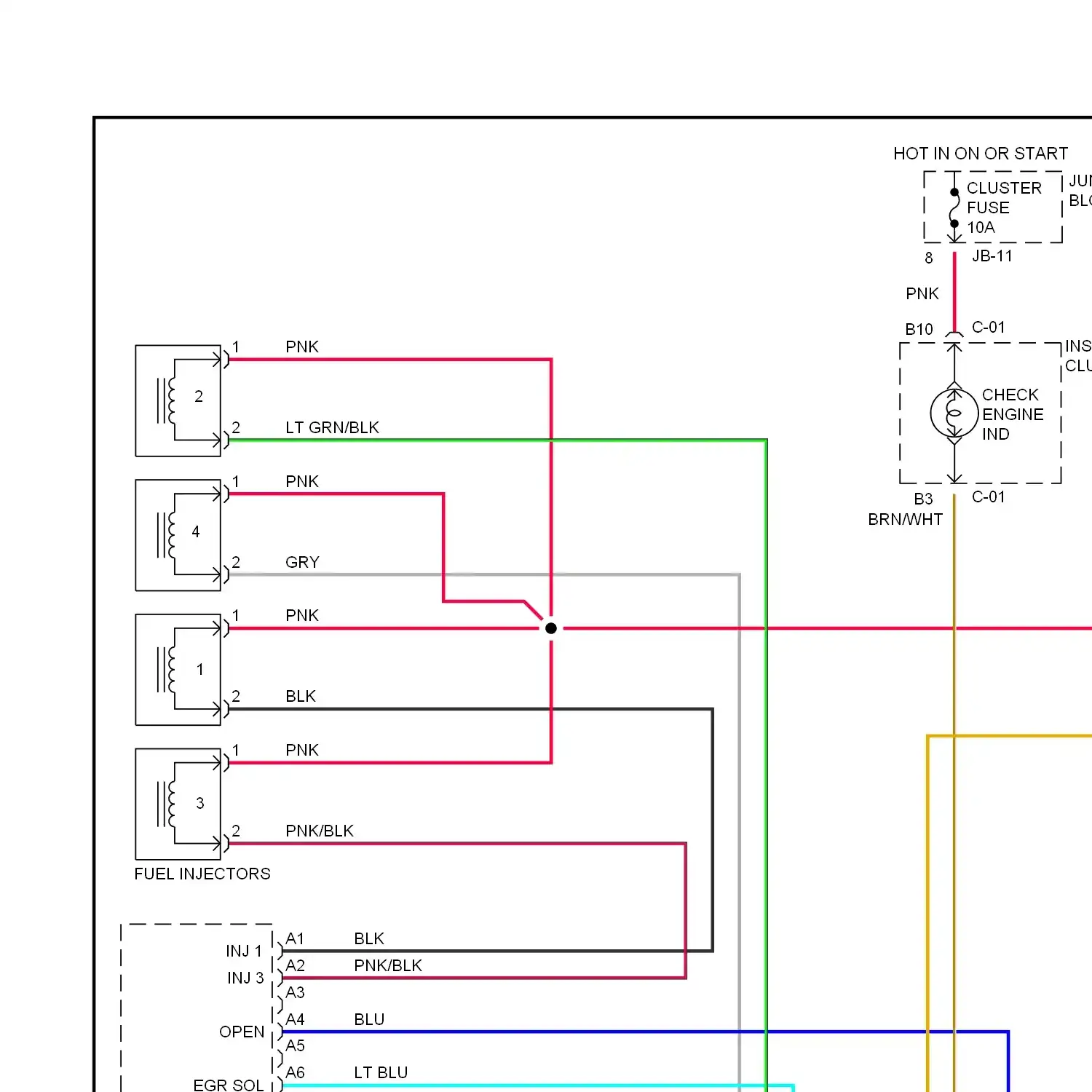Click the 'LT GRN/BLK' wire label
This screenshot has width=1092, height=1092.
click(x=332, y=427)
